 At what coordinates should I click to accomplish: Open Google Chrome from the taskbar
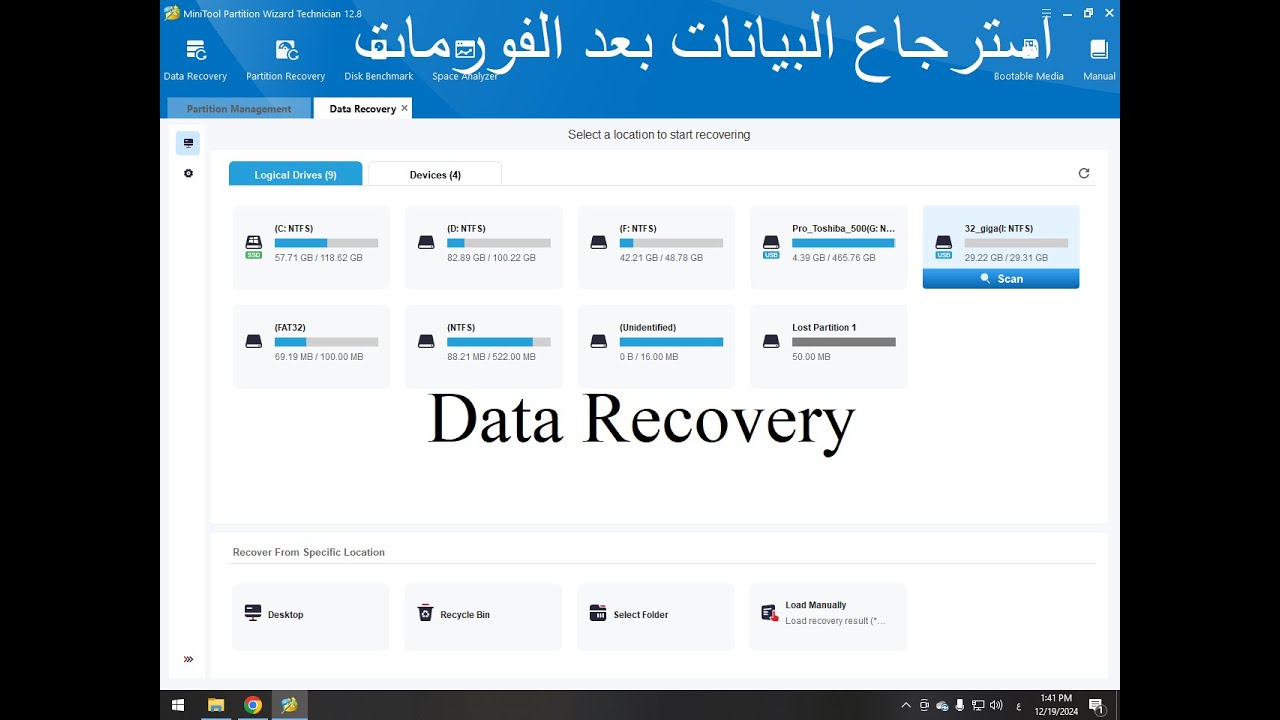[x=253, y=705]
